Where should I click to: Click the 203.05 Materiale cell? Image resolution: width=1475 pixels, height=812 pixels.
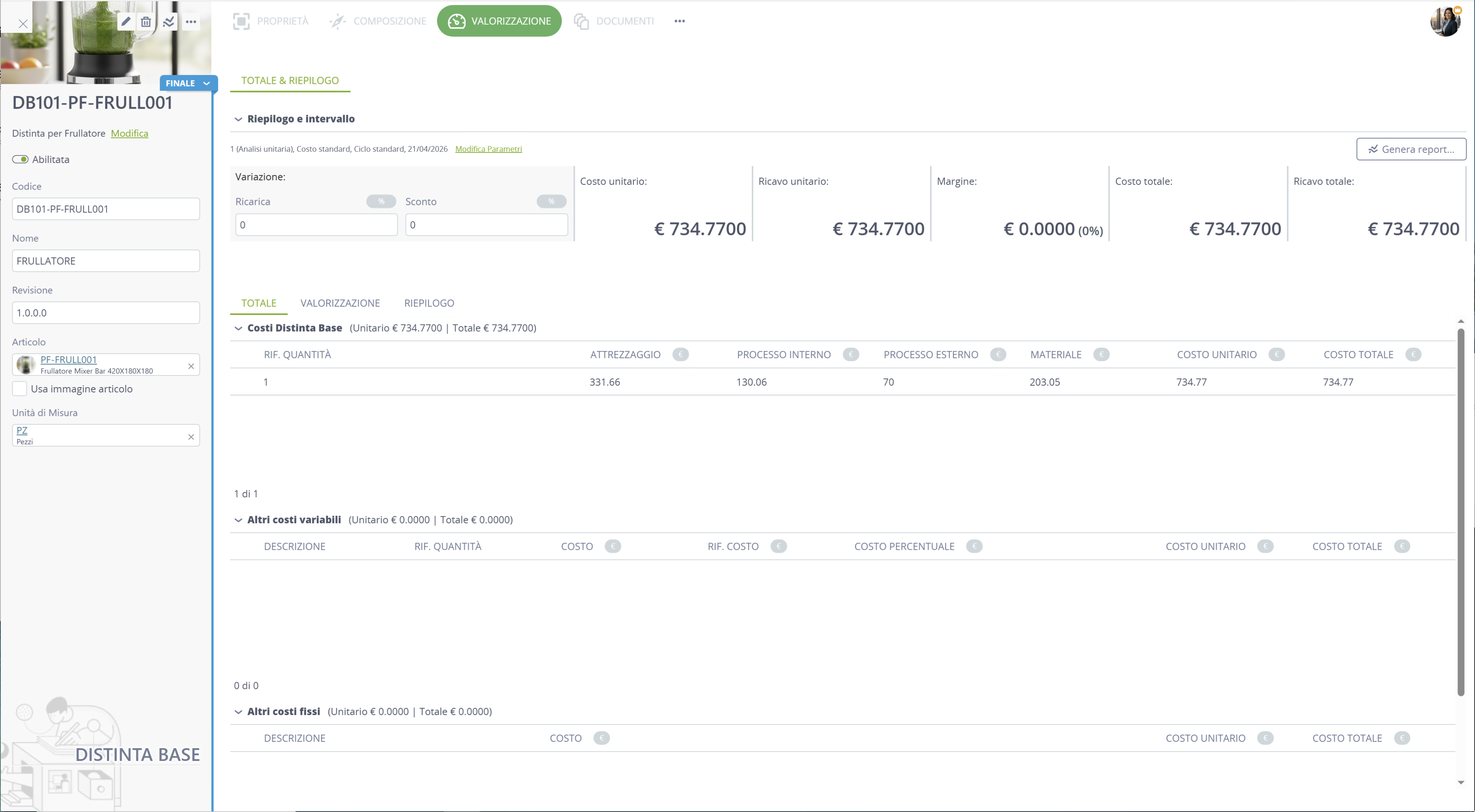click(1044, 382)
